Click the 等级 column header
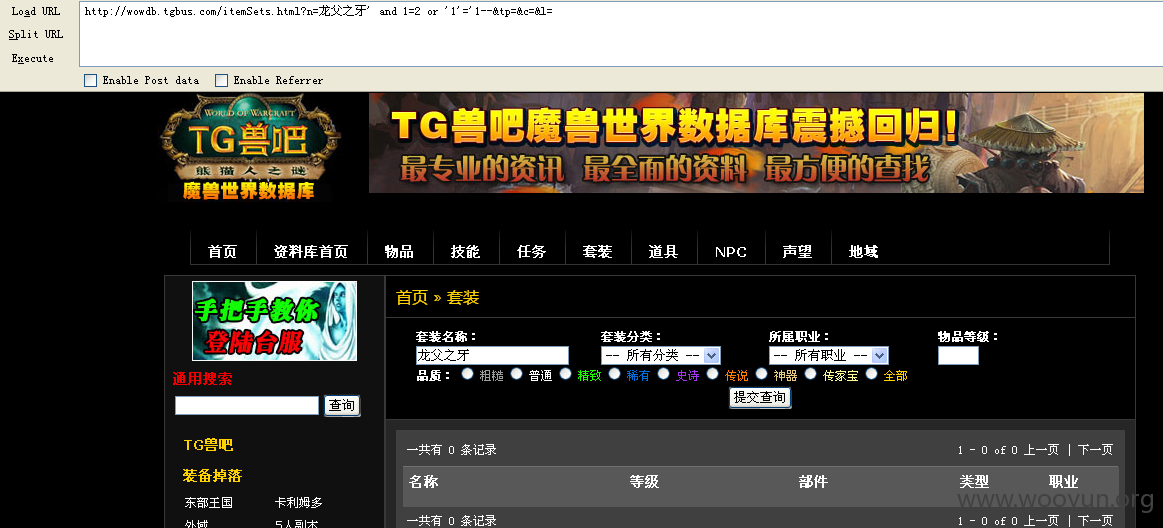Screen dimensions: 1163x528 coord(644,482)
